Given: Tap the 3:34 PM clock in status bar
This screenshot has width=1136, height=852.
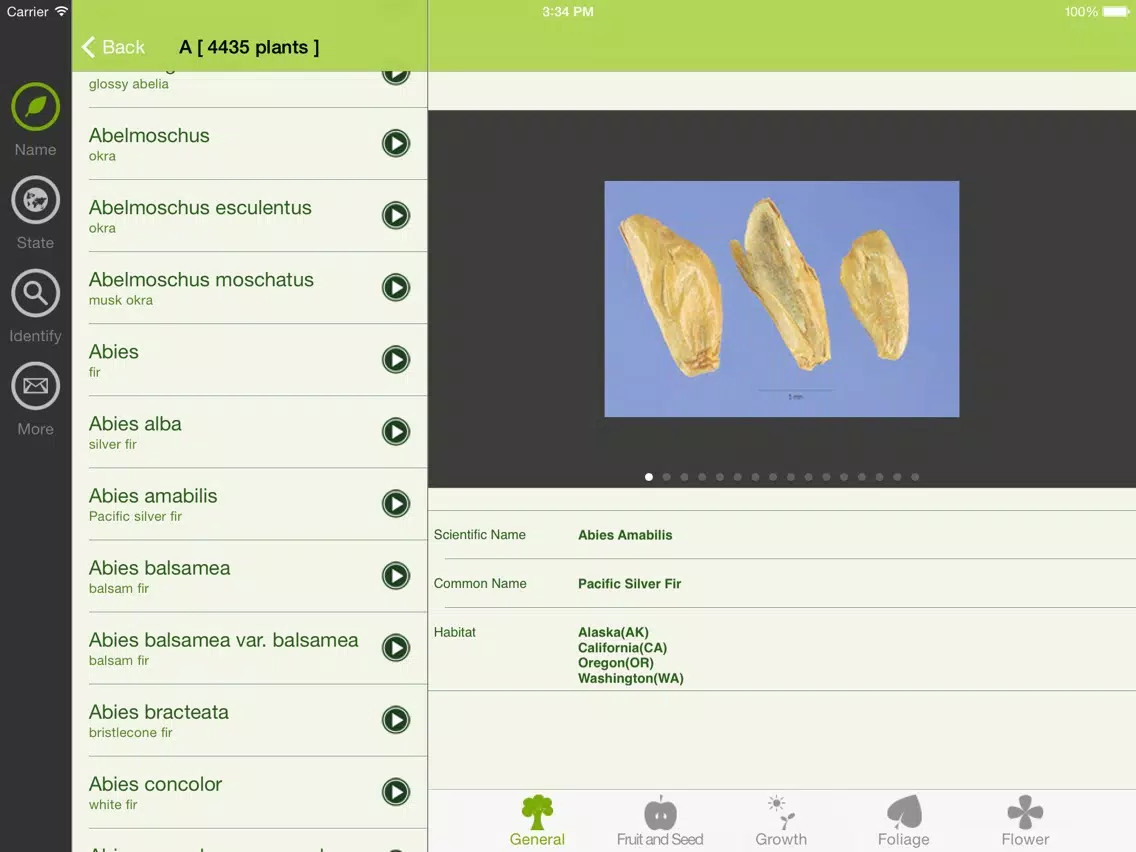Looking at the screenshot, I should [568, 12].
